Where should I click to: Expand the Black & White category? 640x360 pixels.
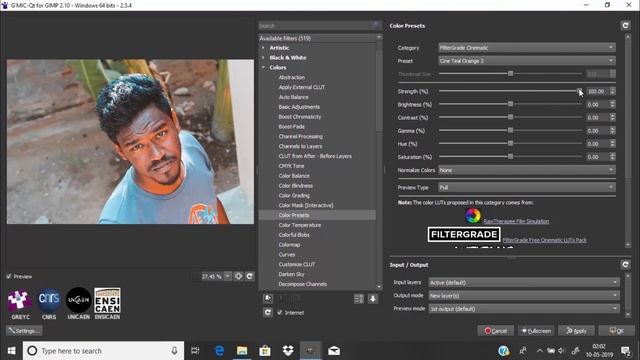(x=263, y=58)
